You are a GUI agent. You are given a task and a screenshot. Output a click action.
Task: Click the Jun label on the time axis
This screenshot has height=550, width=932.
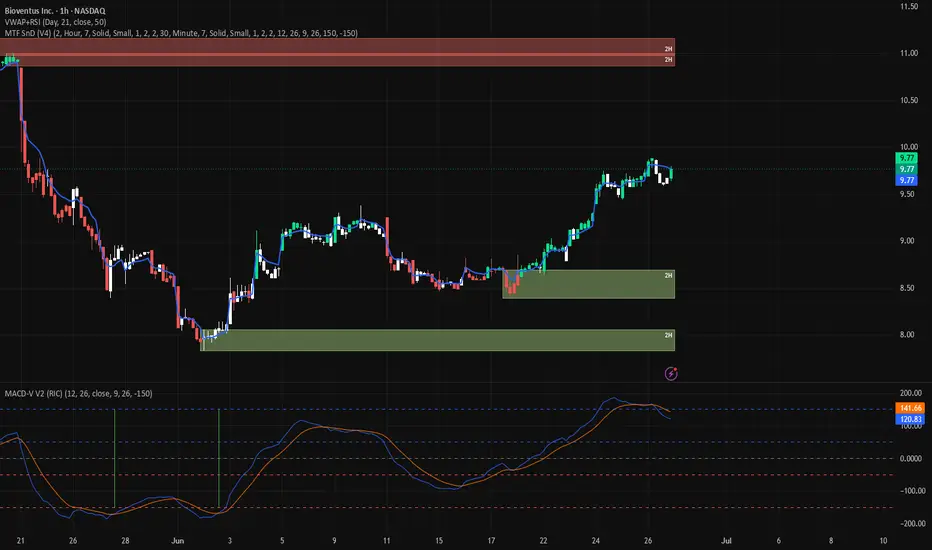pyautogui.click(x=178, y=540)
